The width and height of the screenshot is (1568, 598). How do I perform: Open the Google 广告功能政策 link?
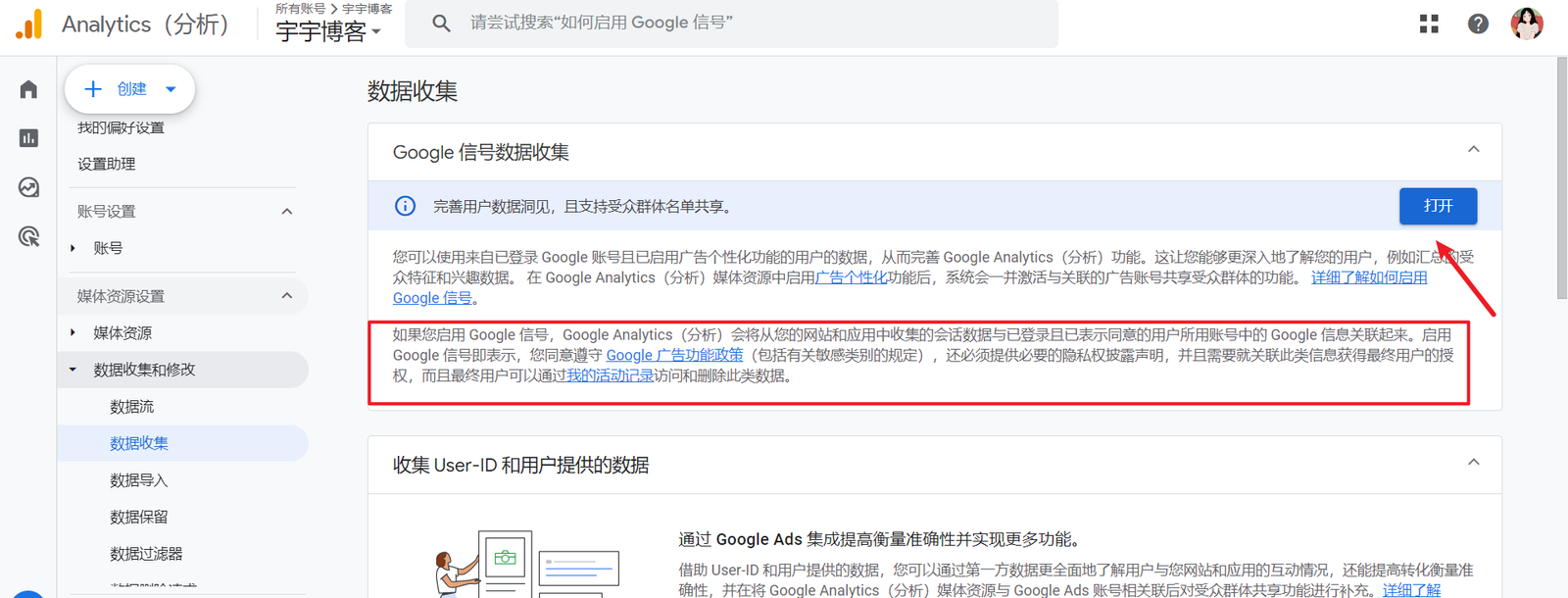[674, 355]
